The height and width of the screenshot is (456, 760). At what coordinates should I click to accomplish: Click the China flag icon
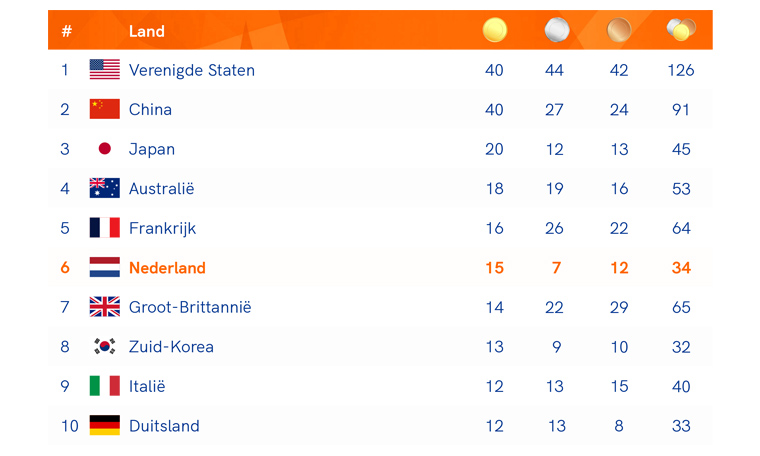coord(104,109)
